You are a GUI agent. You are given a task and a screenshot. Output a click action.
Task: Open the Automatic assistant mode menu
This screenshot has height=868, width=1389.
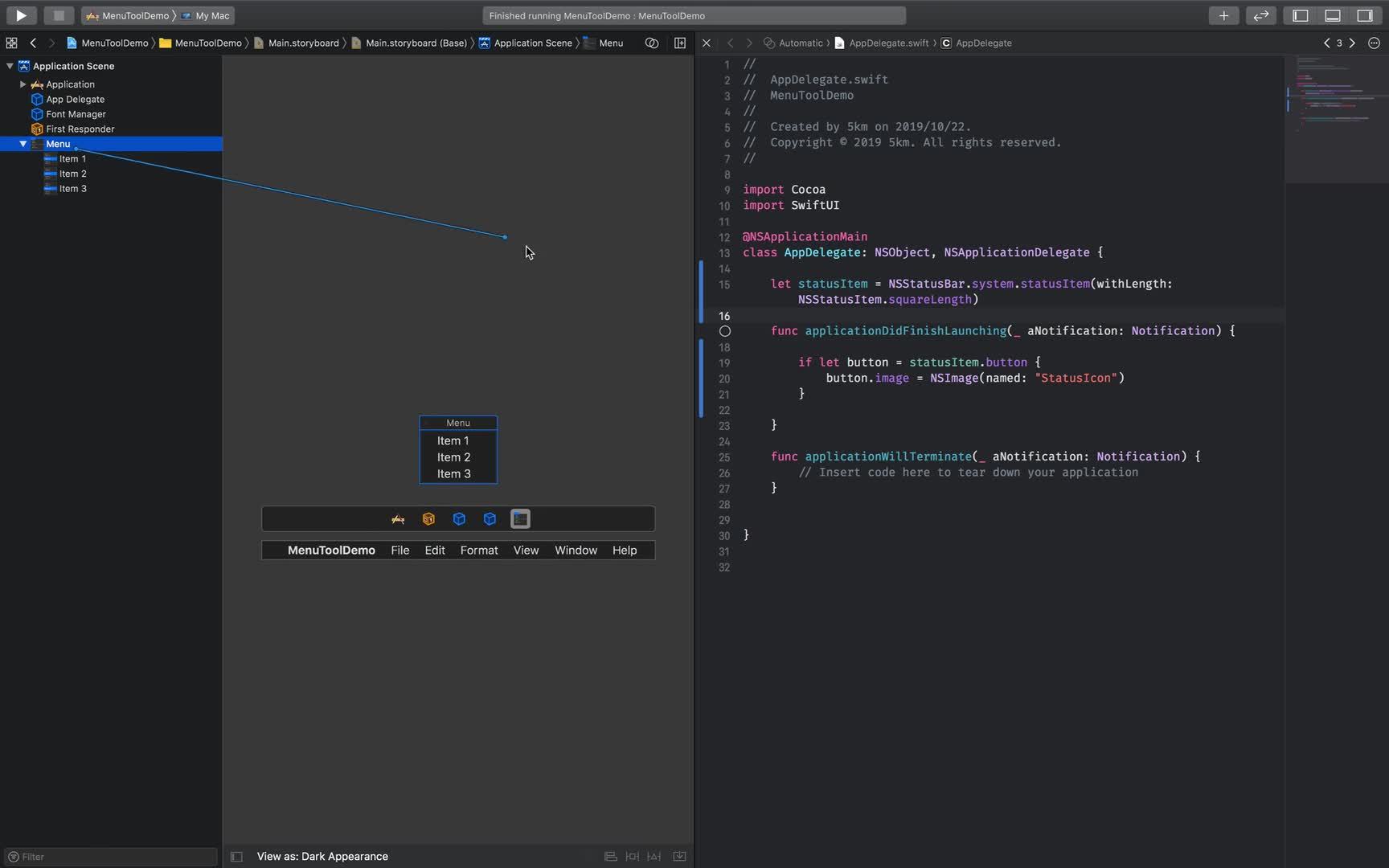pos(793,43)
